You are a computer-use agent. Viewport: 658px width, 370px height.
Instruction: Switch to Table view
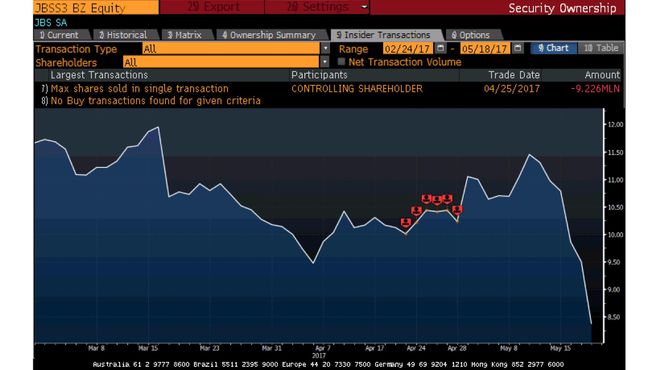[601, 48]
